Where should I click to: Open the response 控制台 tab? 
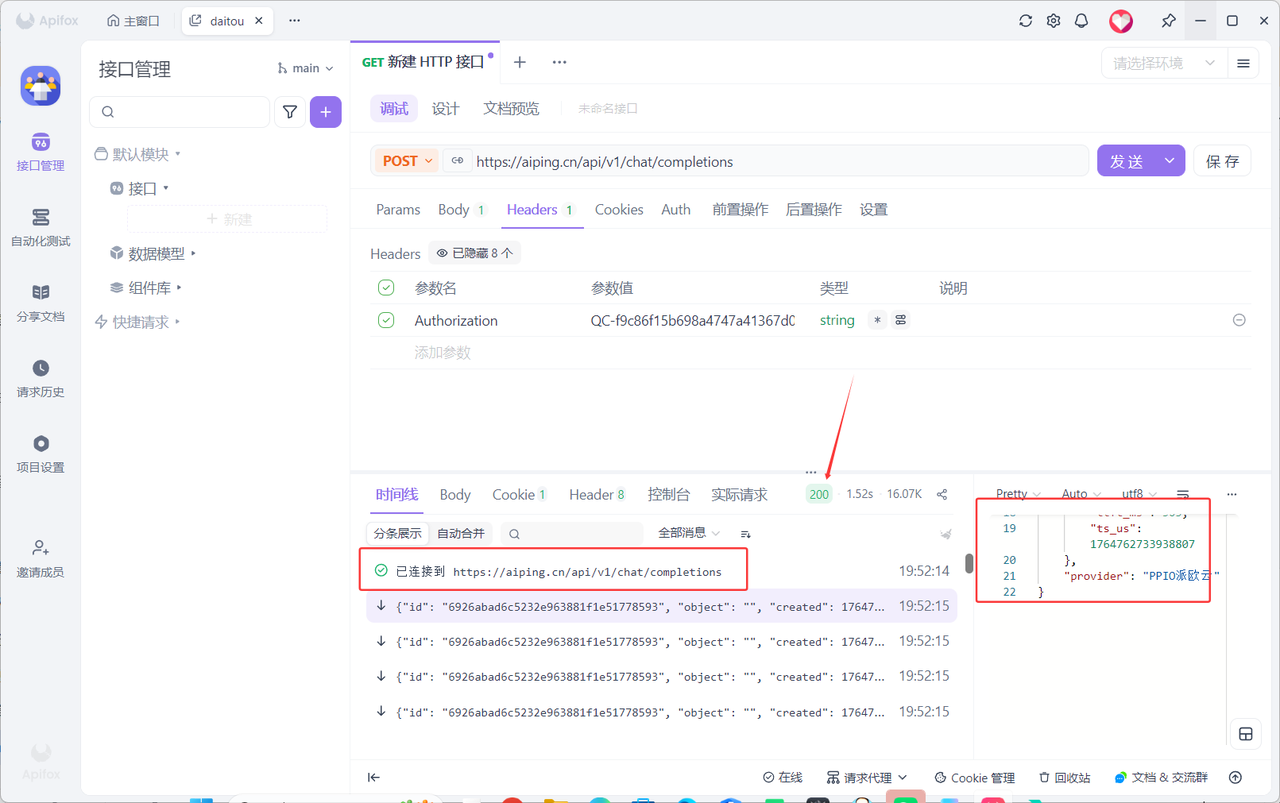coord(668,494)
